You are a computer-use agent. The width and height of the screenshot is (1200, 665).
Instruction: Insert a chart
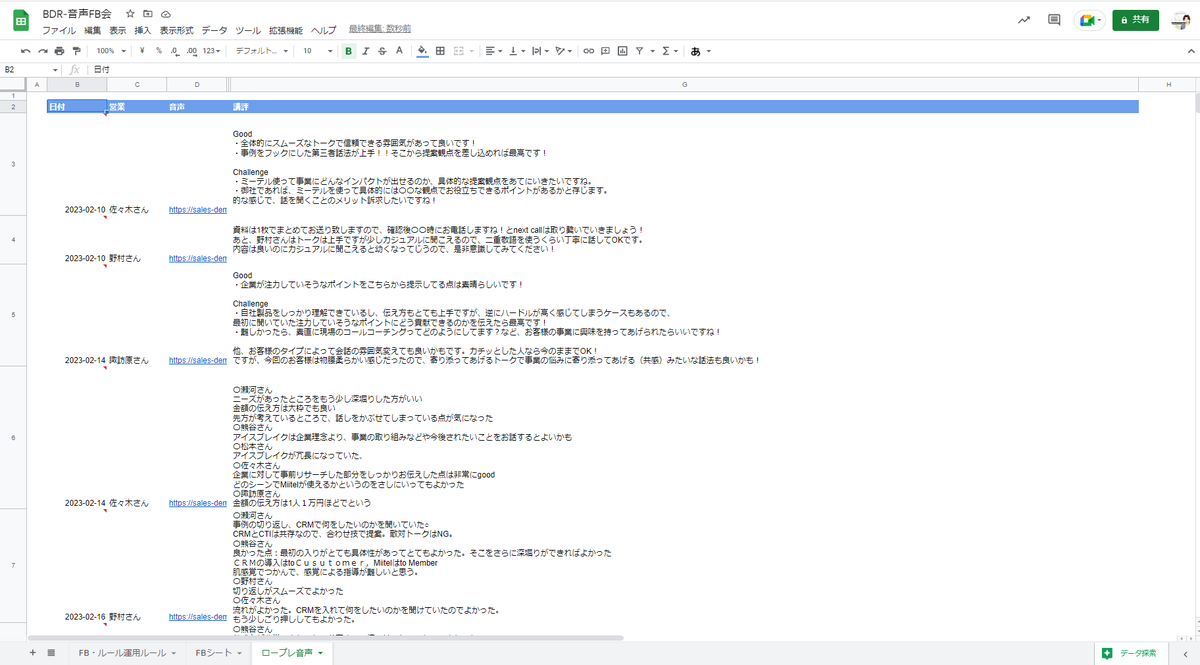[x=623, y=50]
